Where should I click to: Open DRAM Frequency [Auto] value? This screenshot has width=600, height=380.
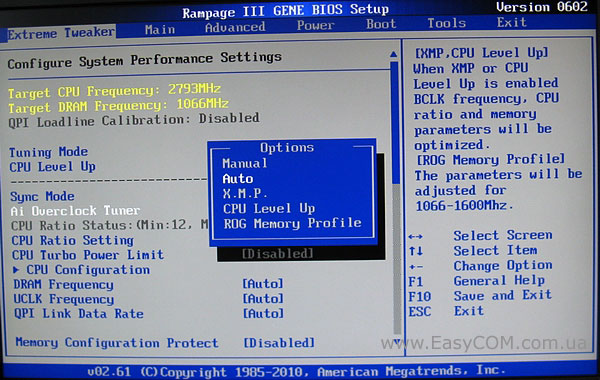coord(263,284)
